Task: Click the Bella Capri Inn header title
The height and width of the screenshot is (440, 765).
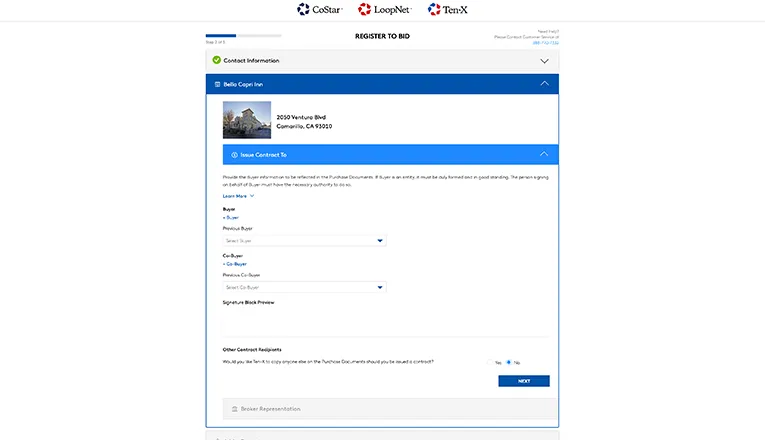Action: tap(243, 84)
